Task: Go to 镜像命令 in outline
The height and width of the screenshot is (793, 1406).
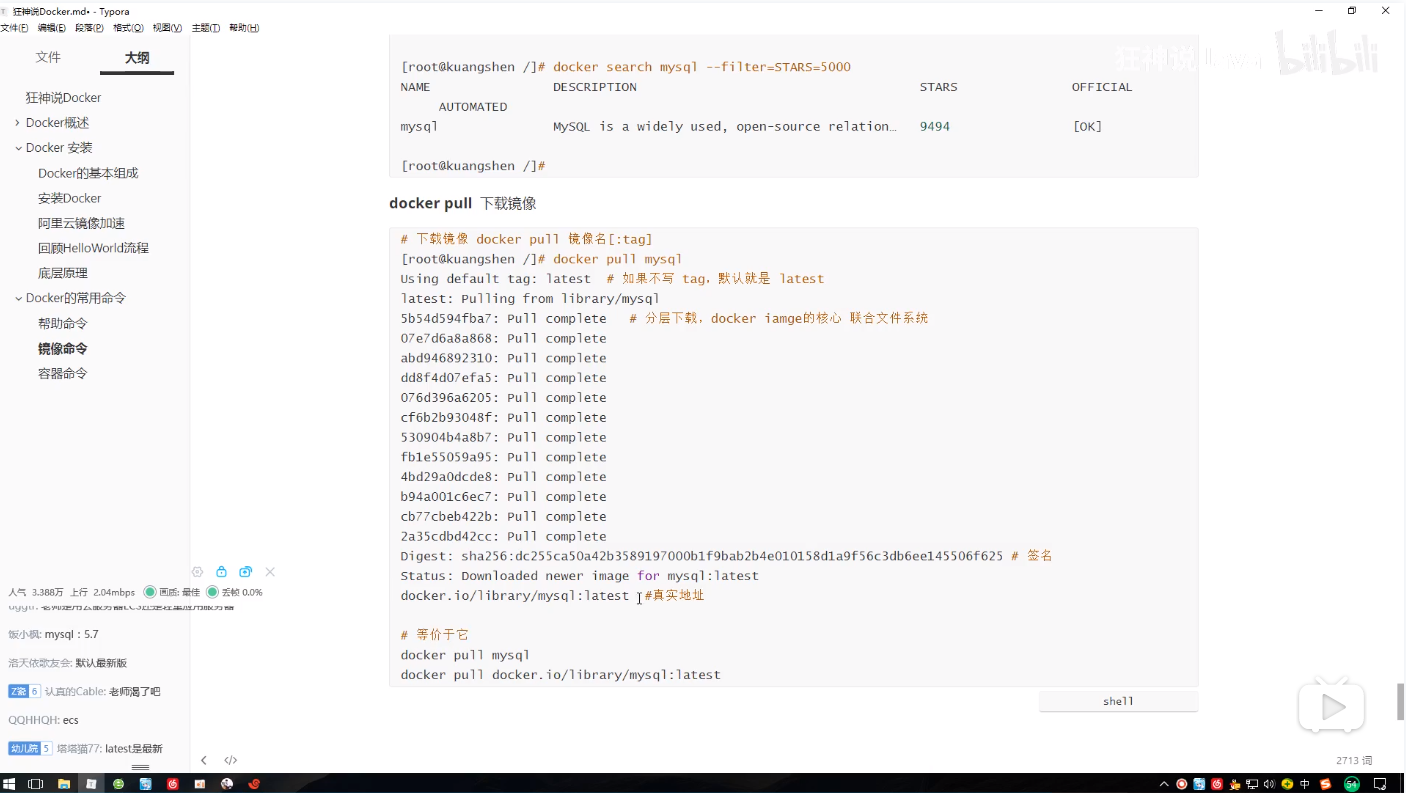Action: (x=63, y=348)
